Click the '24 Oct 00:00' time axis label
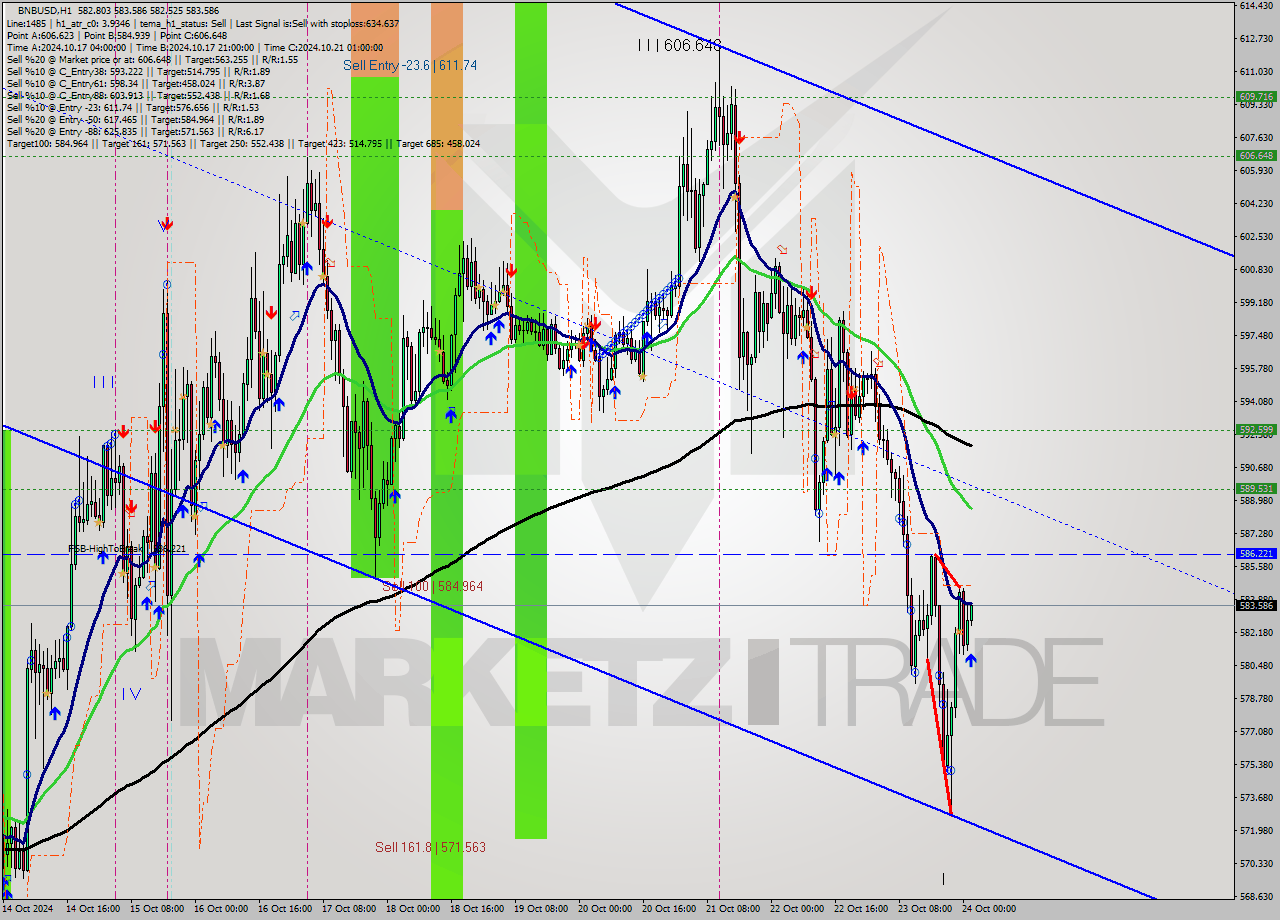 pos(988,909)
